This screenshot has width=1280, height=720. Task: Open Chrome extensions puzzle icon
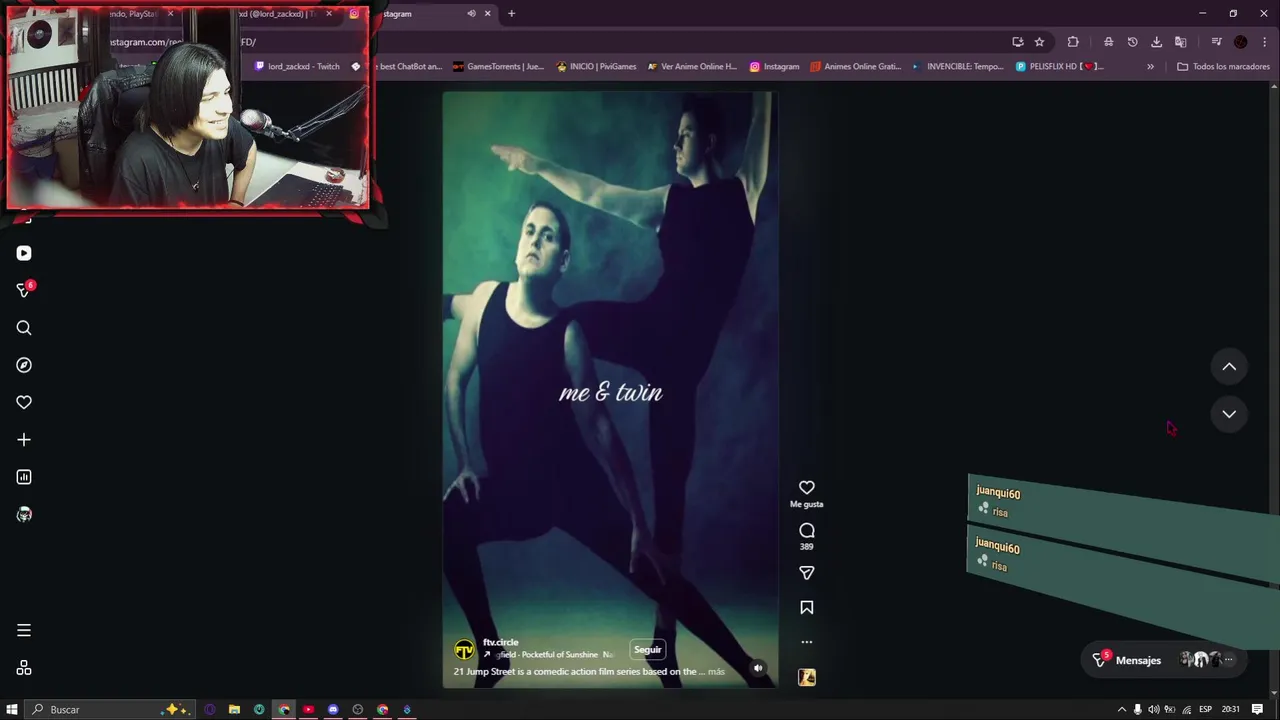[x=1073, y=42]
